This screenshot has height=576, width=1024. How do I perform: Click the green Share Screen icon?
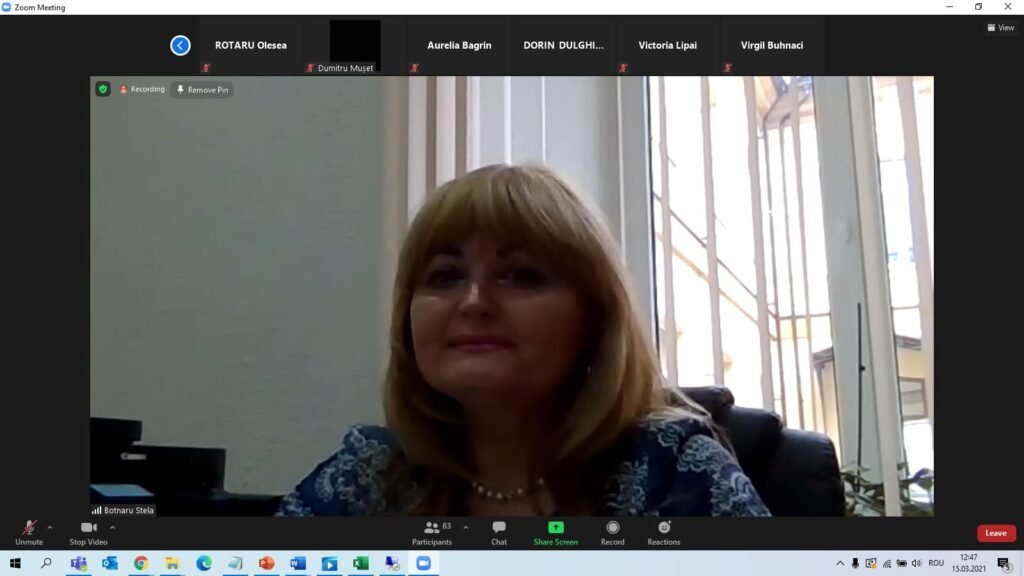(556, 527)
